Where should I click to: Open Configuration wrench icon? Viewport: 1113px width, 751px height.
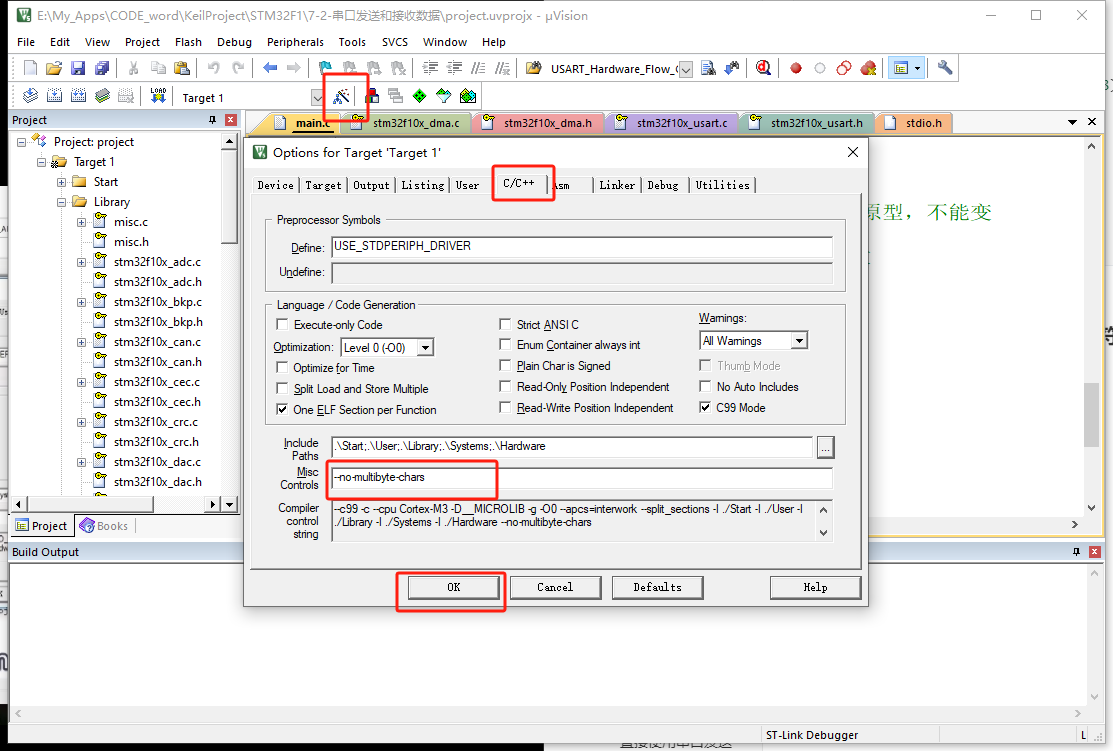point(945,68)
